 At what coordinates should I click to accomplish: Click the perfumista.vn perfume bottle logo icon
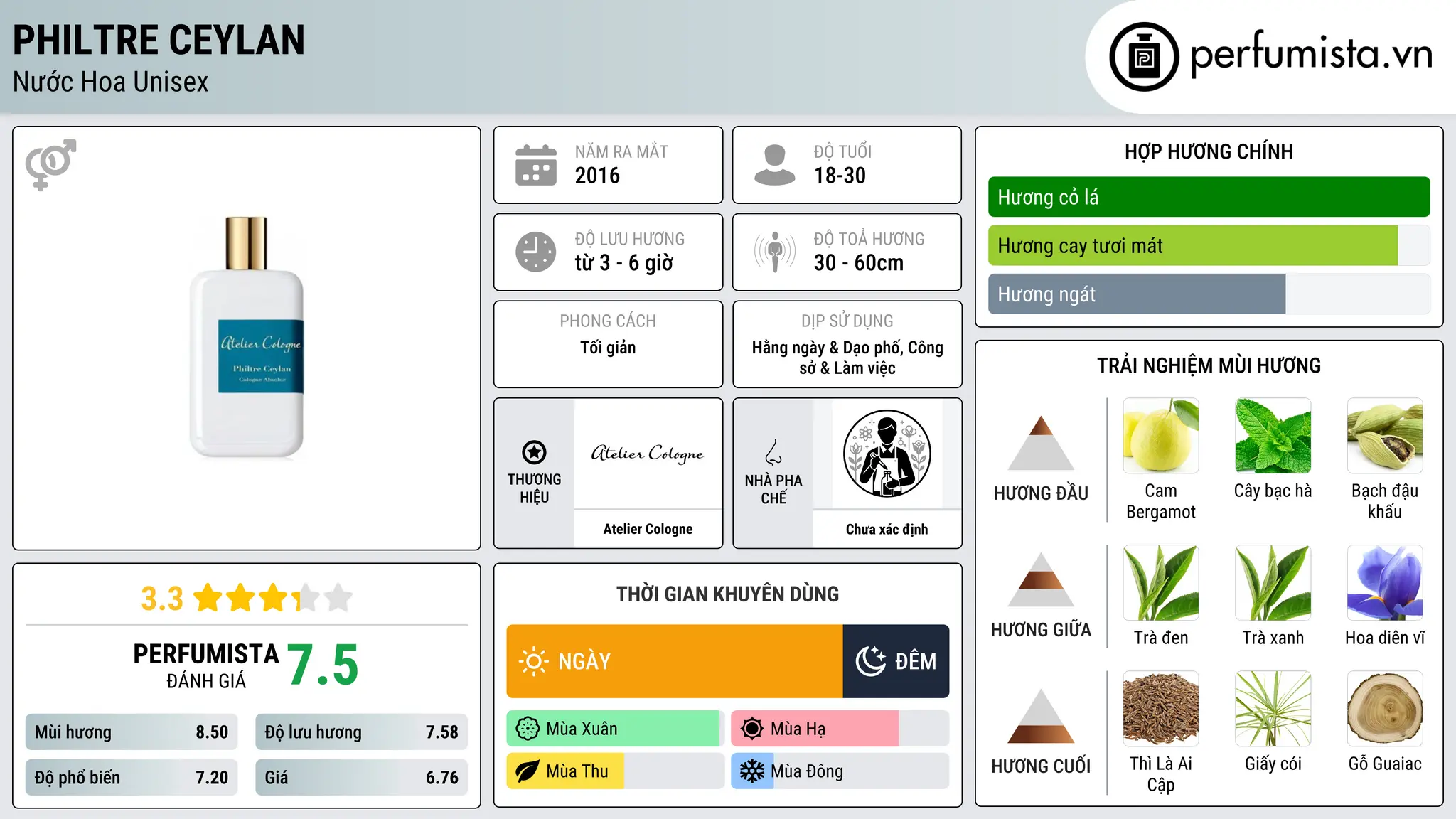coord(1144,57)
